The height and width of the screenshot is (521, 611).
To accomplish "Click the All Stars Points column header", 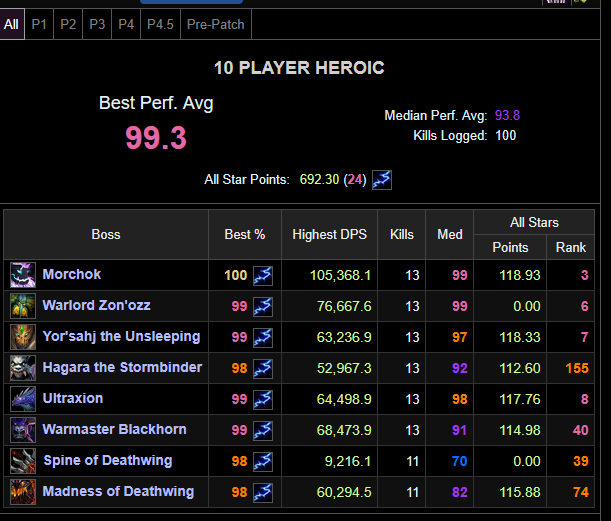I will point(510,247).
